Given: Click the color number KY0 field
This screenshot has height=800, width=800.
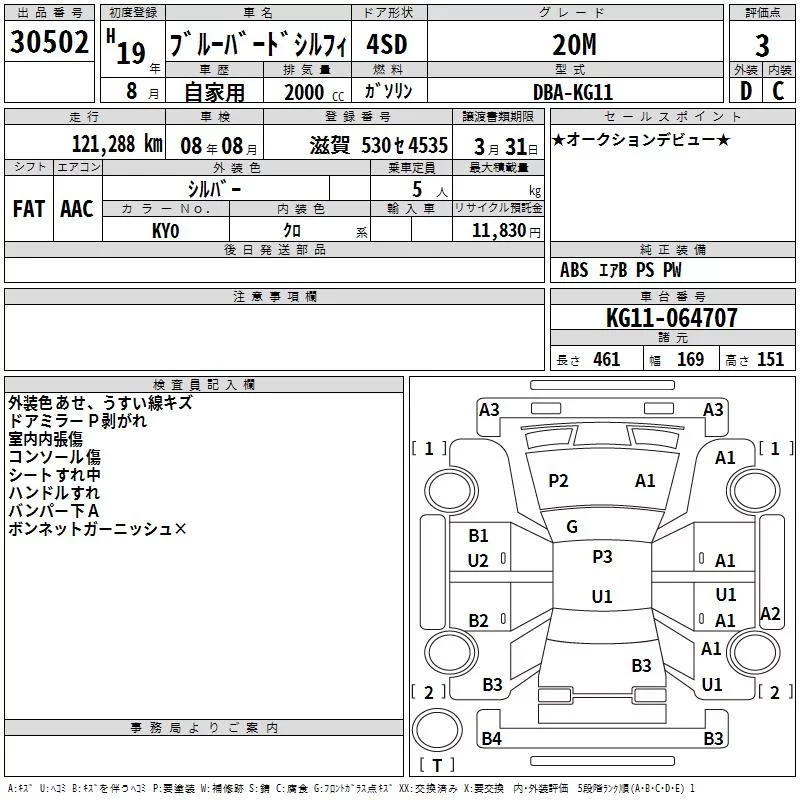Looking at the screenshot, I should click(x=166, y=230).
